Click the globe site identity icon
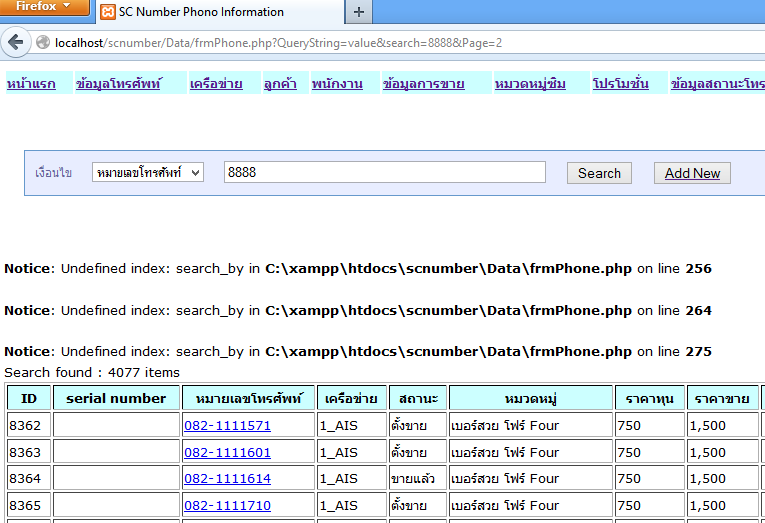Image resolution: width=765 pixels, height=523 pixels. [43, 42]
